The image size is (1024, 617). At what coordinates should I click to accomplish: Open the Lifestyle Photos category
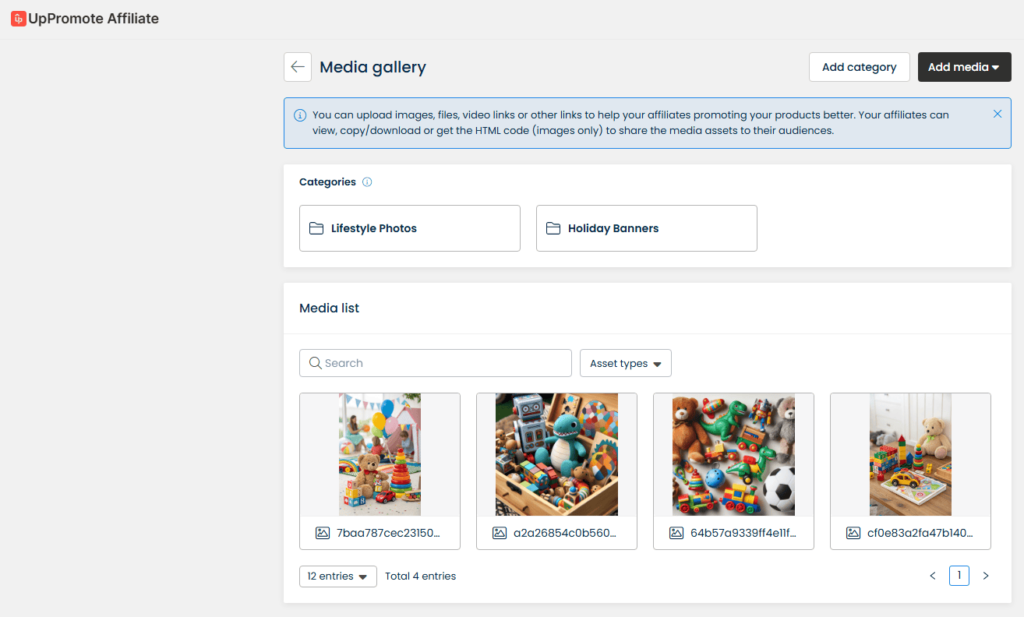(409, 228)
